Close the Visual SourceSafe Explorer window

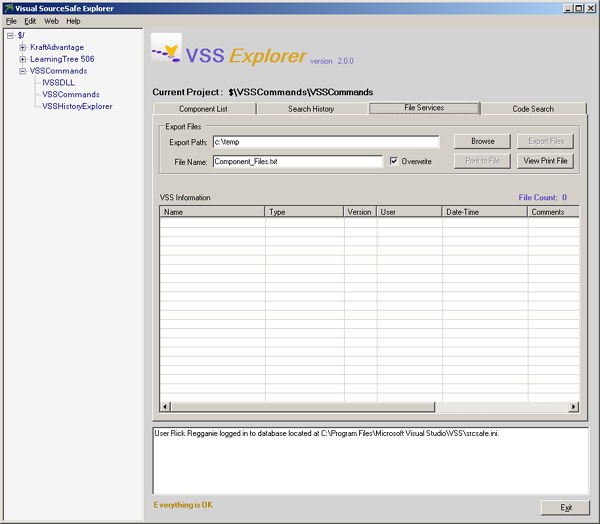point(590,8)
